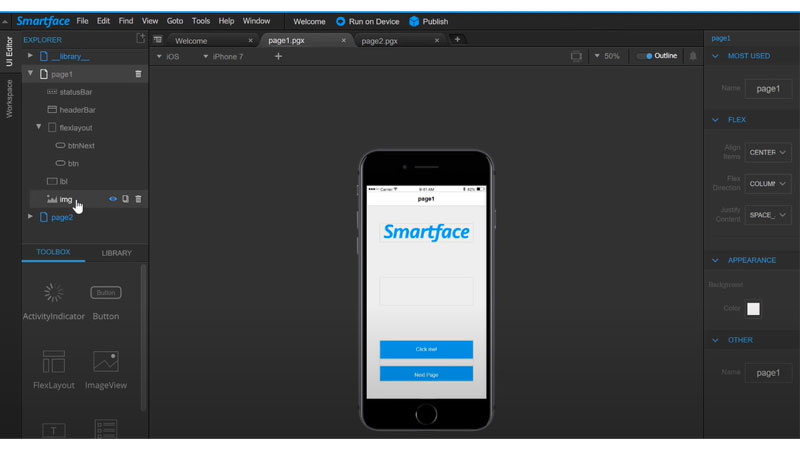This screenshot has width=800, height=450.
Task: Expand the page2 tree node
Action: tap(30, 216)
